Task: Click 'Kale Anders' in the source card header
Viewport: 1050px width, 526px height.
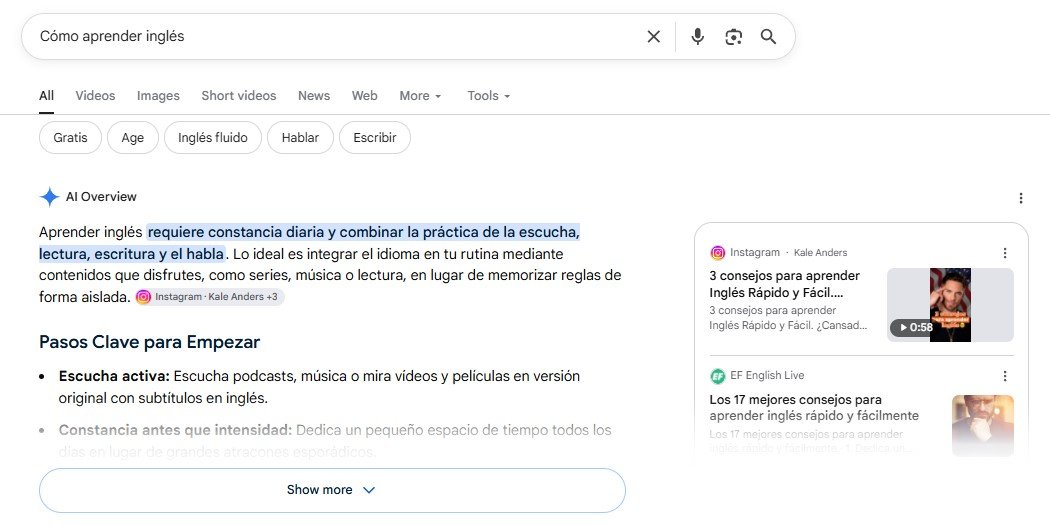Action: (x=820, y=253)
